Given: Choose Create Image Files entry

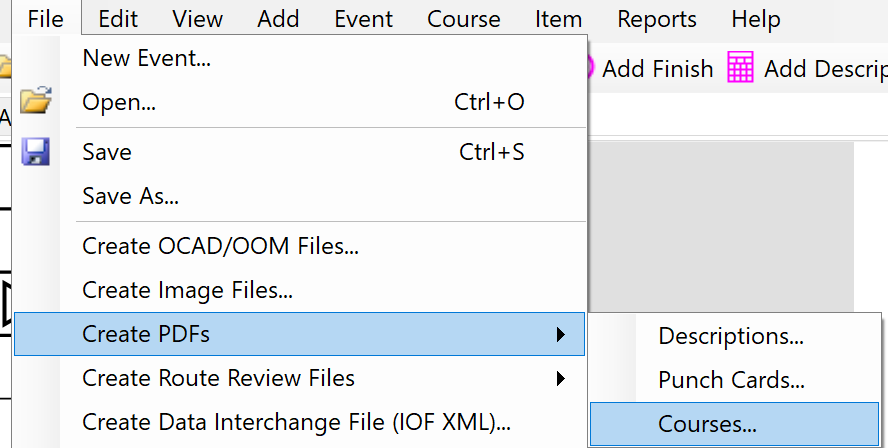Looking at the screenshot, I should coord(187,291).
